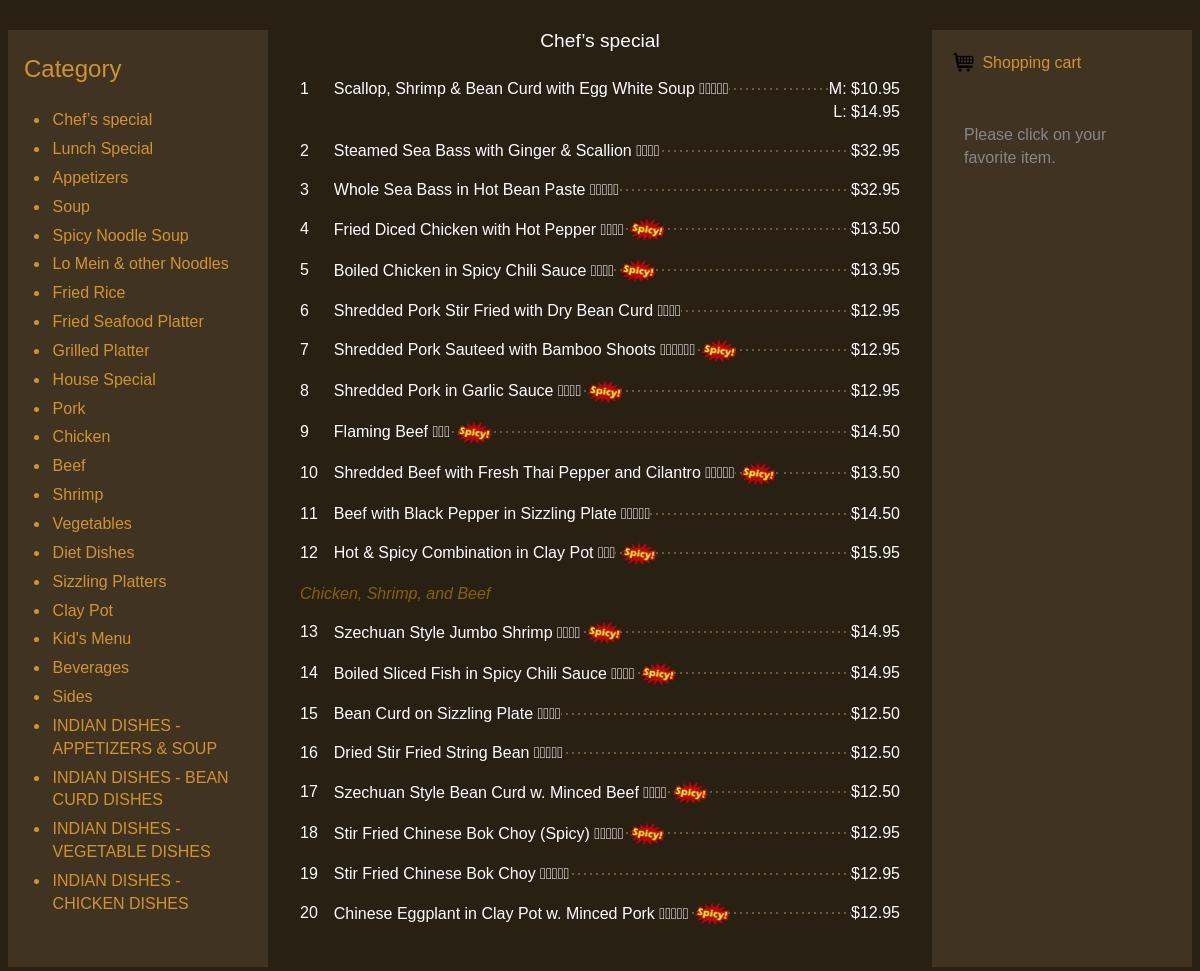Open the Lunch Special category

(x=102, y=148)
